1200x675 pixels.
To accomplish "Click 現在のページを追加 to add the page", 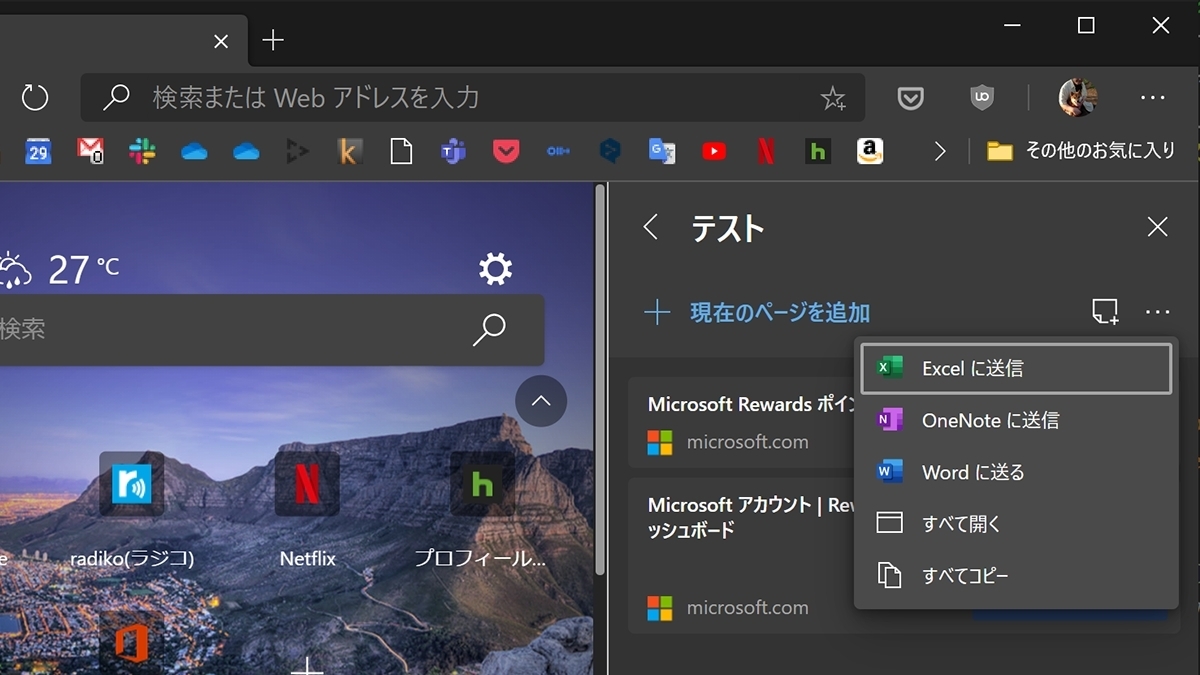I will tap(757, 313).
